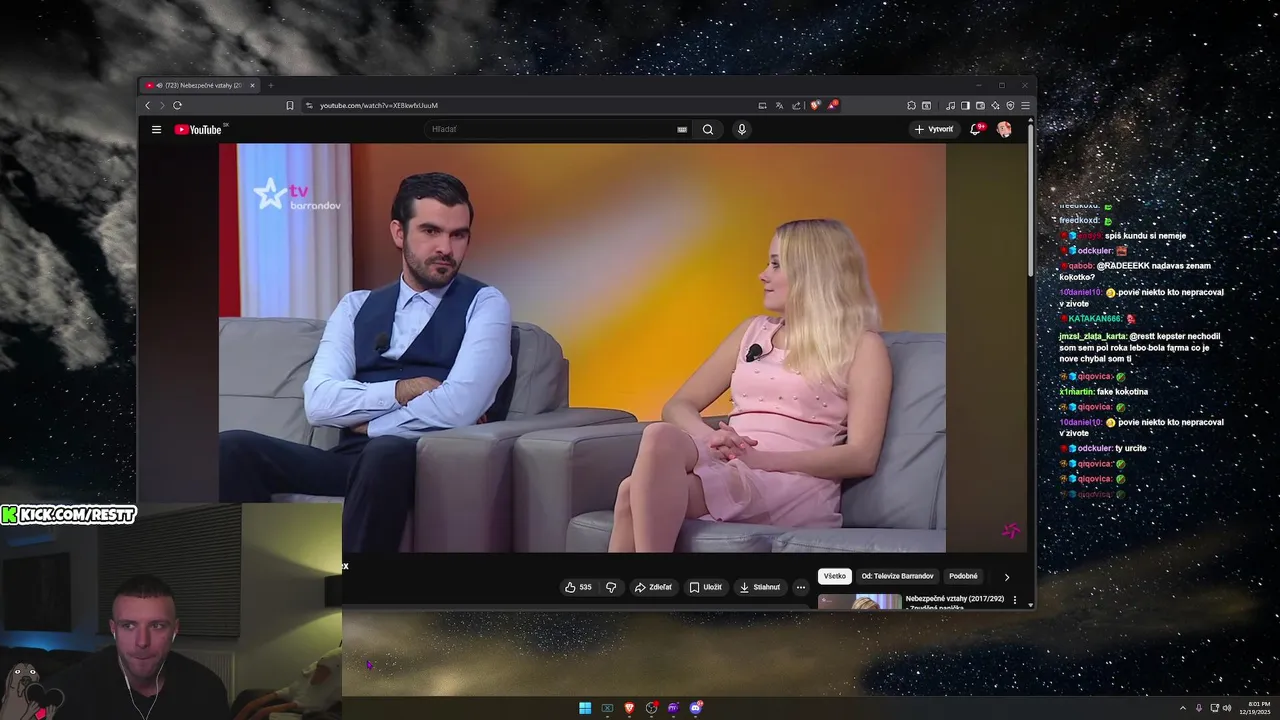This screenshot has width=1280, height=720.
Task: Open Vytvoriť create menu
Action: [x=933, y=129]
